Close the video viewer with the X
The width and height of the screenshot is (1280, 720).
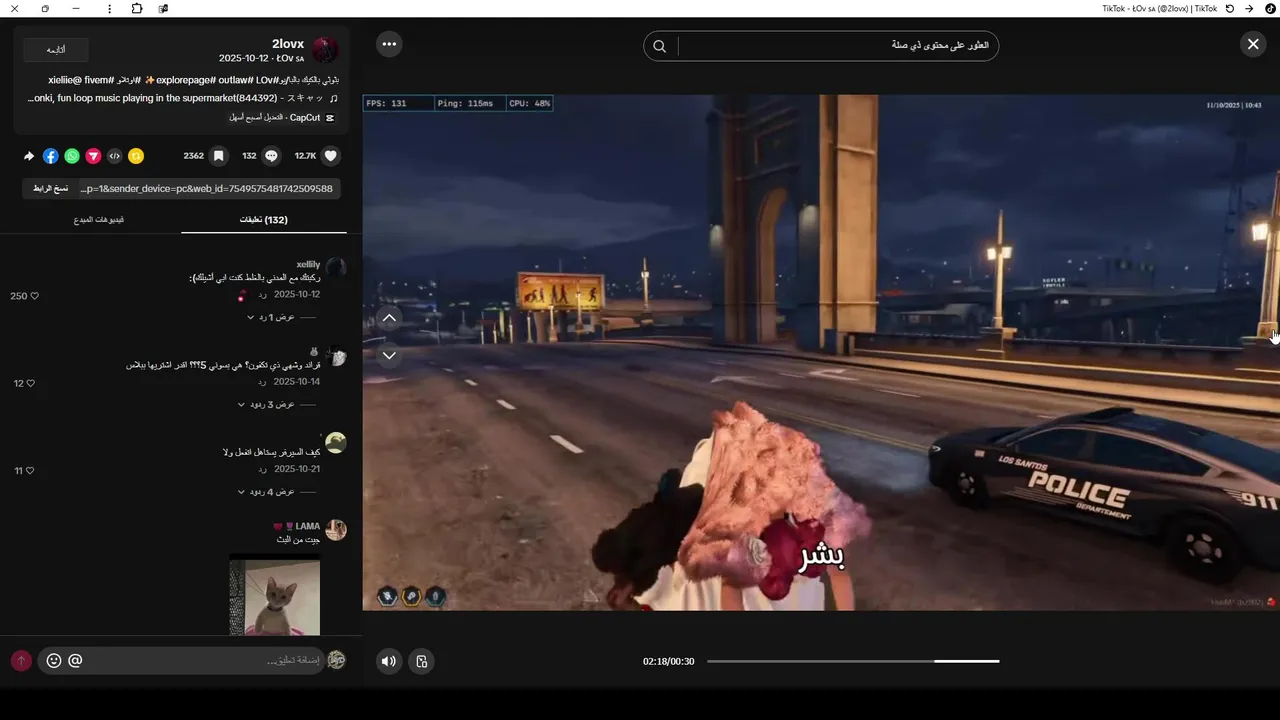pyautogui.click(x=1253, y=44)
